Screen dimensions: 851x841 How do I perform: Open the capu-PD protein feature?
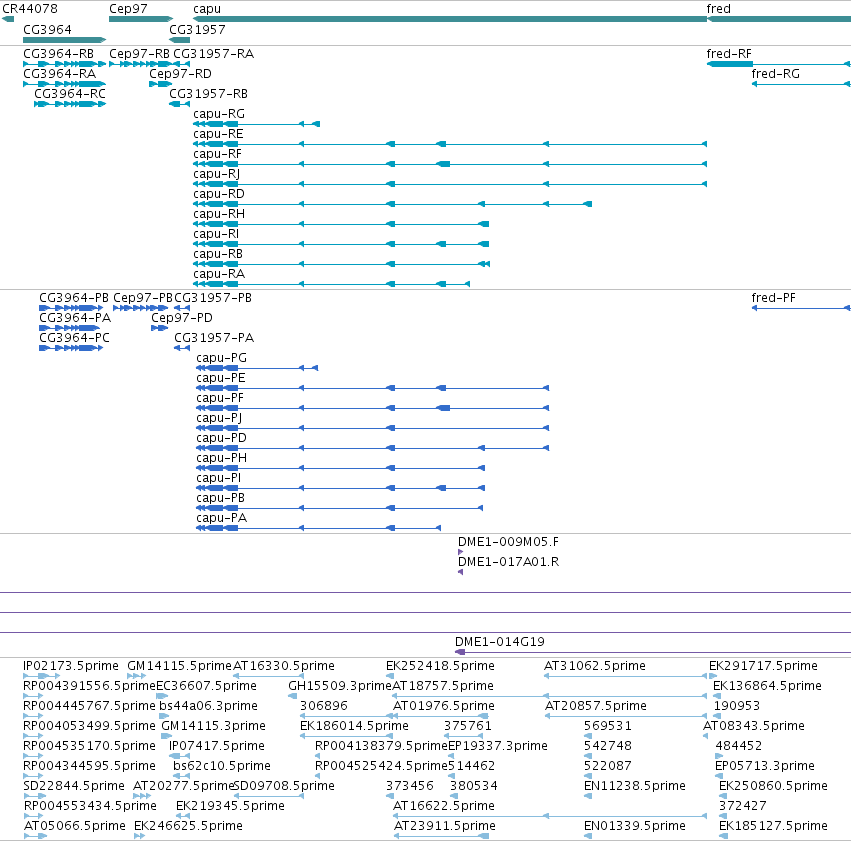[x=373, y=448]
